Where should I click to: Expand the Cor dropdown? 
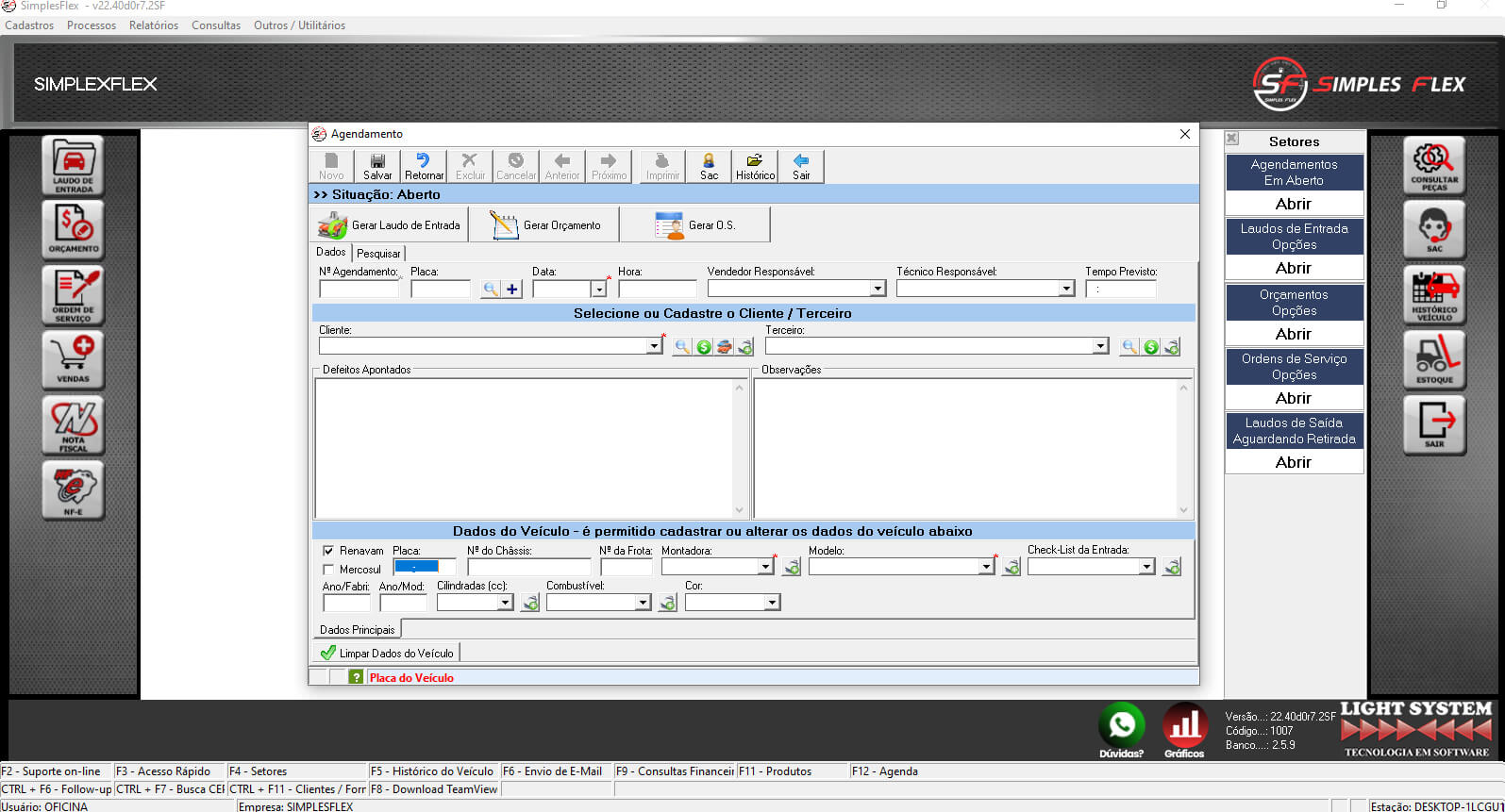tap(772, 603)
